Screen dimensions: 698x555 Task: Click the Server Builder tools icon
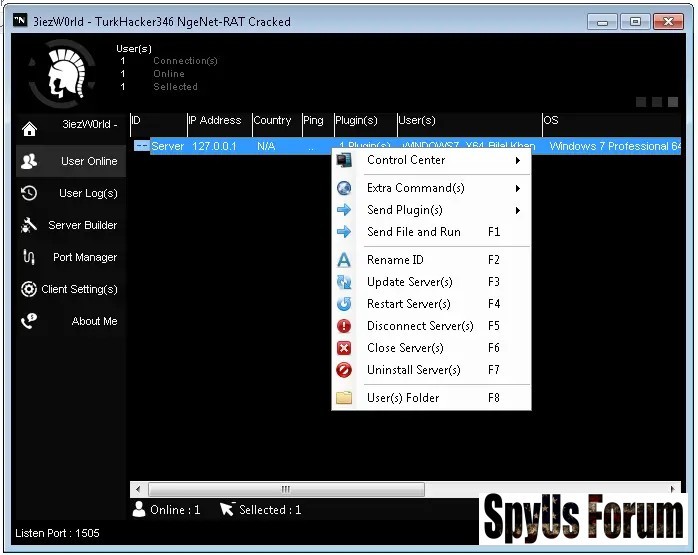click(x=29, y=225)
